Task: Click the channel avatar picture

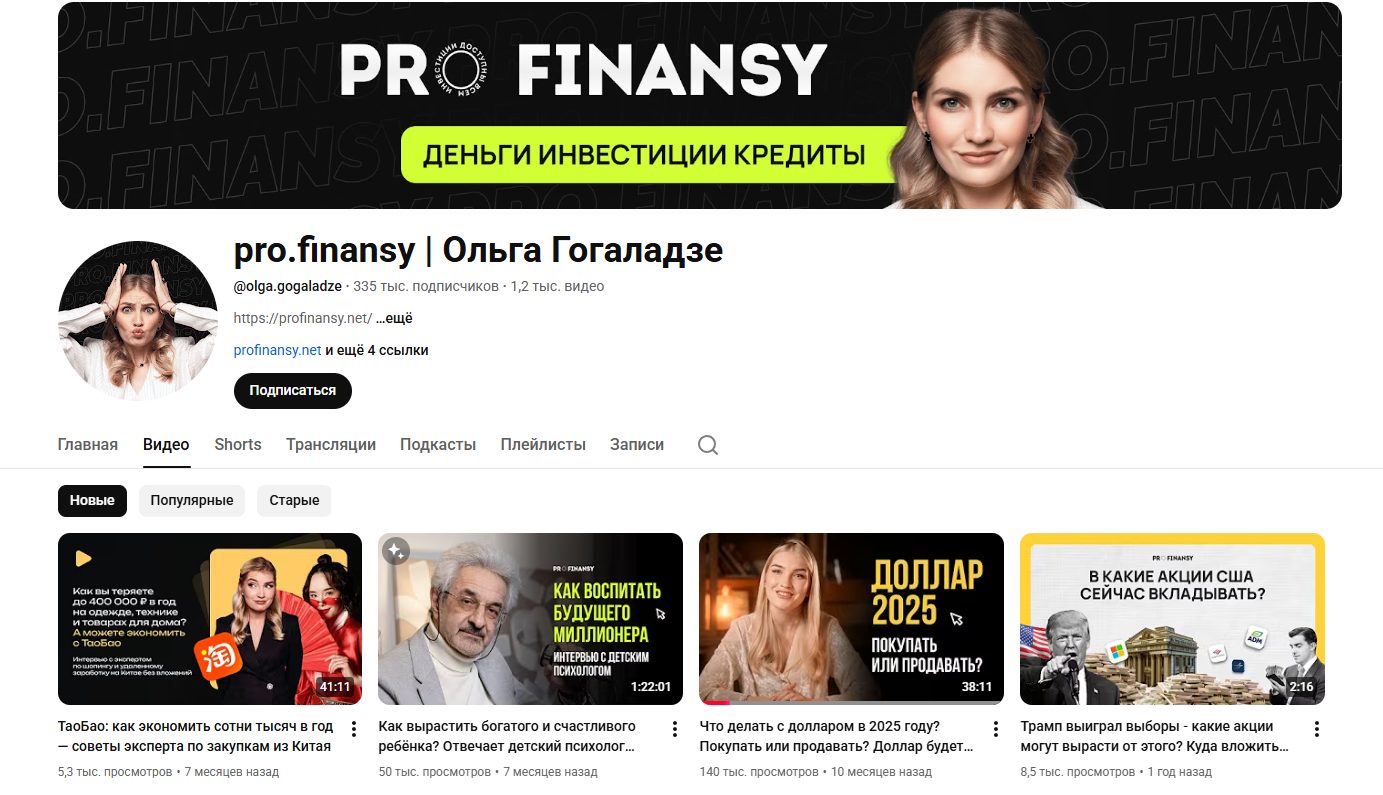Action: click(x=138, y=320)
